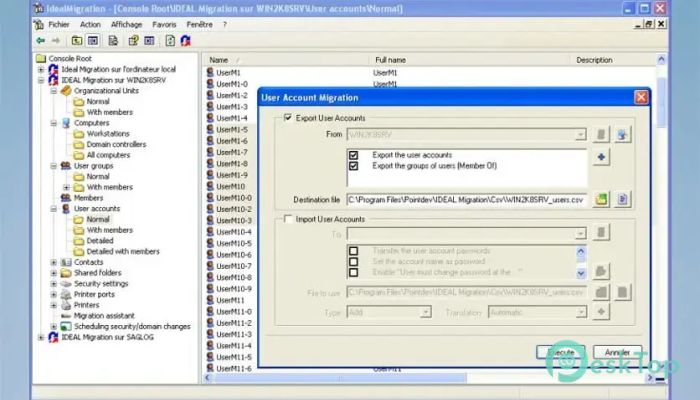Toggle the Export User Accounts checkbox
Viewport: 700px width, 400px height.
tap(288, 118)
